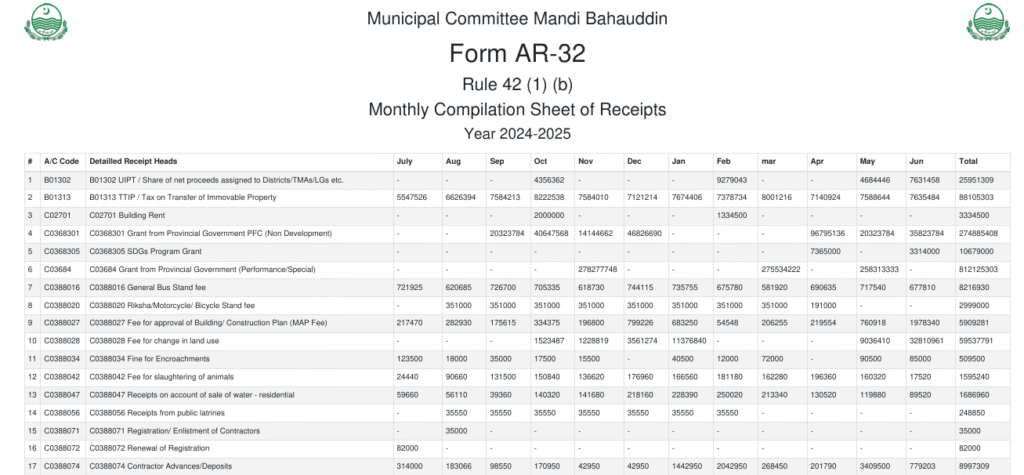This screenshot has width=1024, height=475.
Task: Click the 'Form AR-32' heading
Action: point(517,53)
